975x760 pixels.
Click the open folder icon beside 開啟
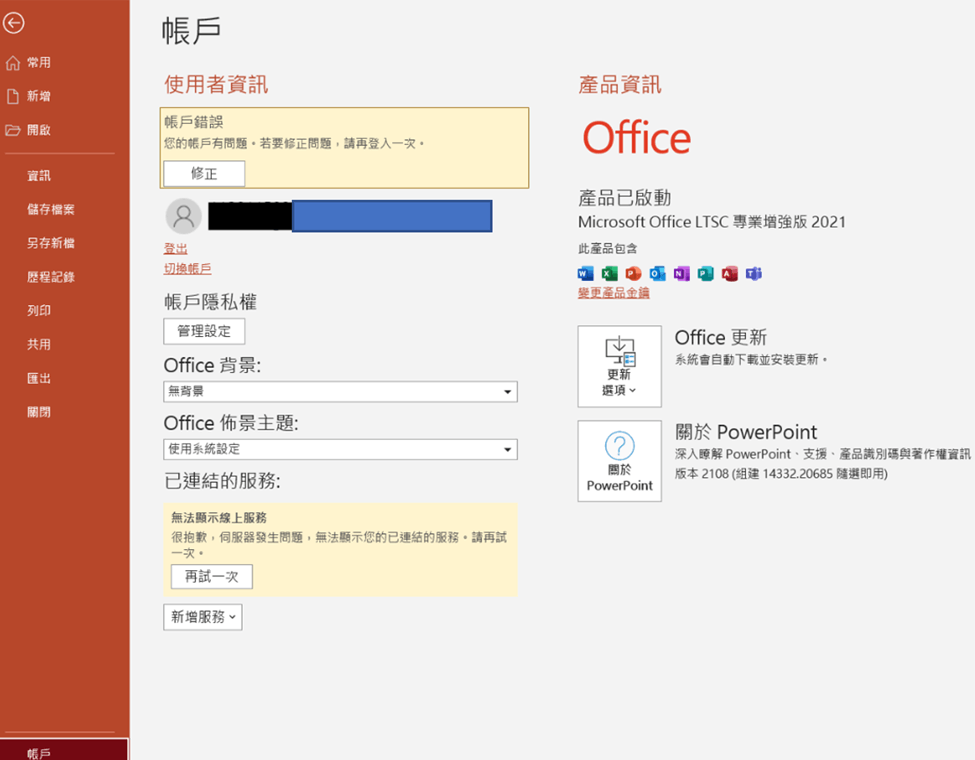pyautogui.click(x=12, y=130)
